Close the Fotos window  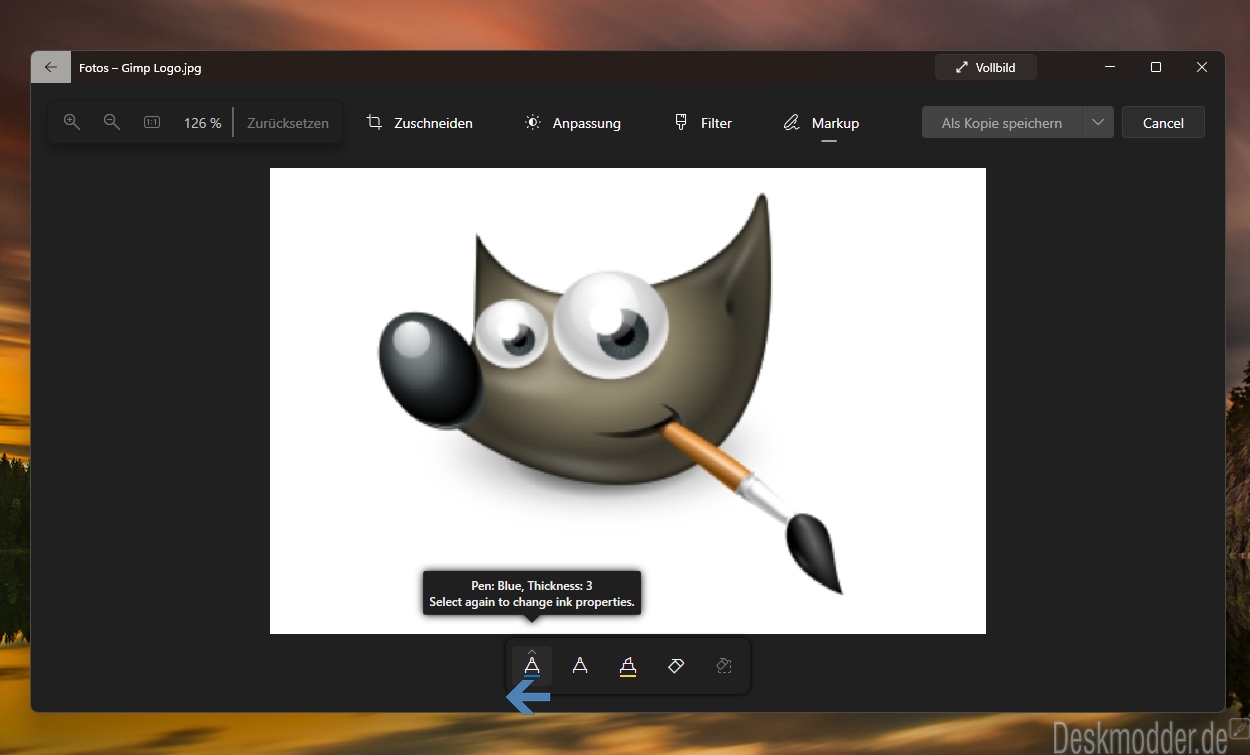pyautogui.click(x=1202, y=67)
